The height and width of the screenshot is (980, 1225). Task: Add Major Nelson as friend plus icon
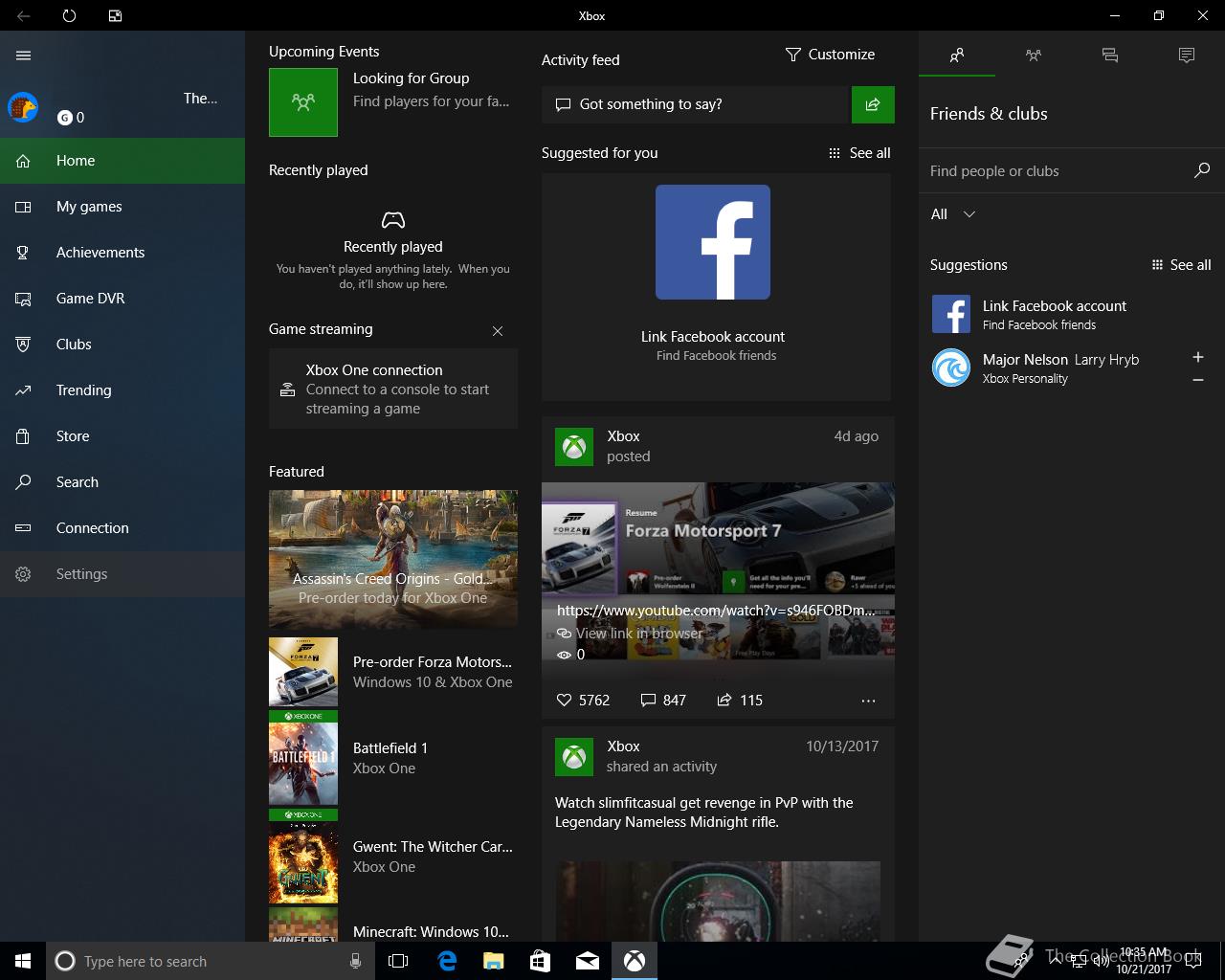(x=1197, y=357)
